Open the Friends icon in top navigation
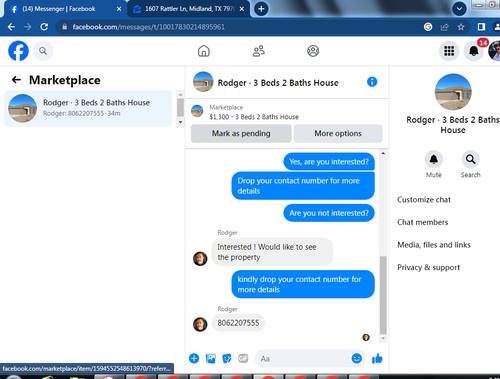Image resolution: width=500 pixels, height=379 pixels. tap(259, 51)
